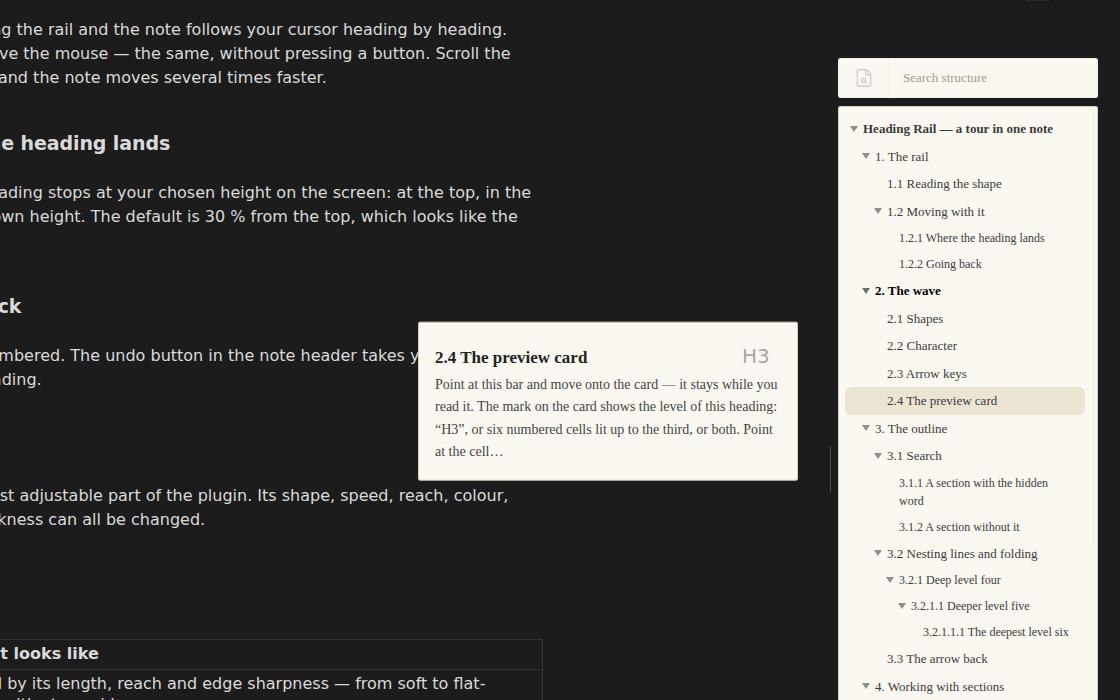Jump to 3.2.1.1.1 The deepest level six
The height and width of the screenshot is (700, 1120).
point(996,632)
